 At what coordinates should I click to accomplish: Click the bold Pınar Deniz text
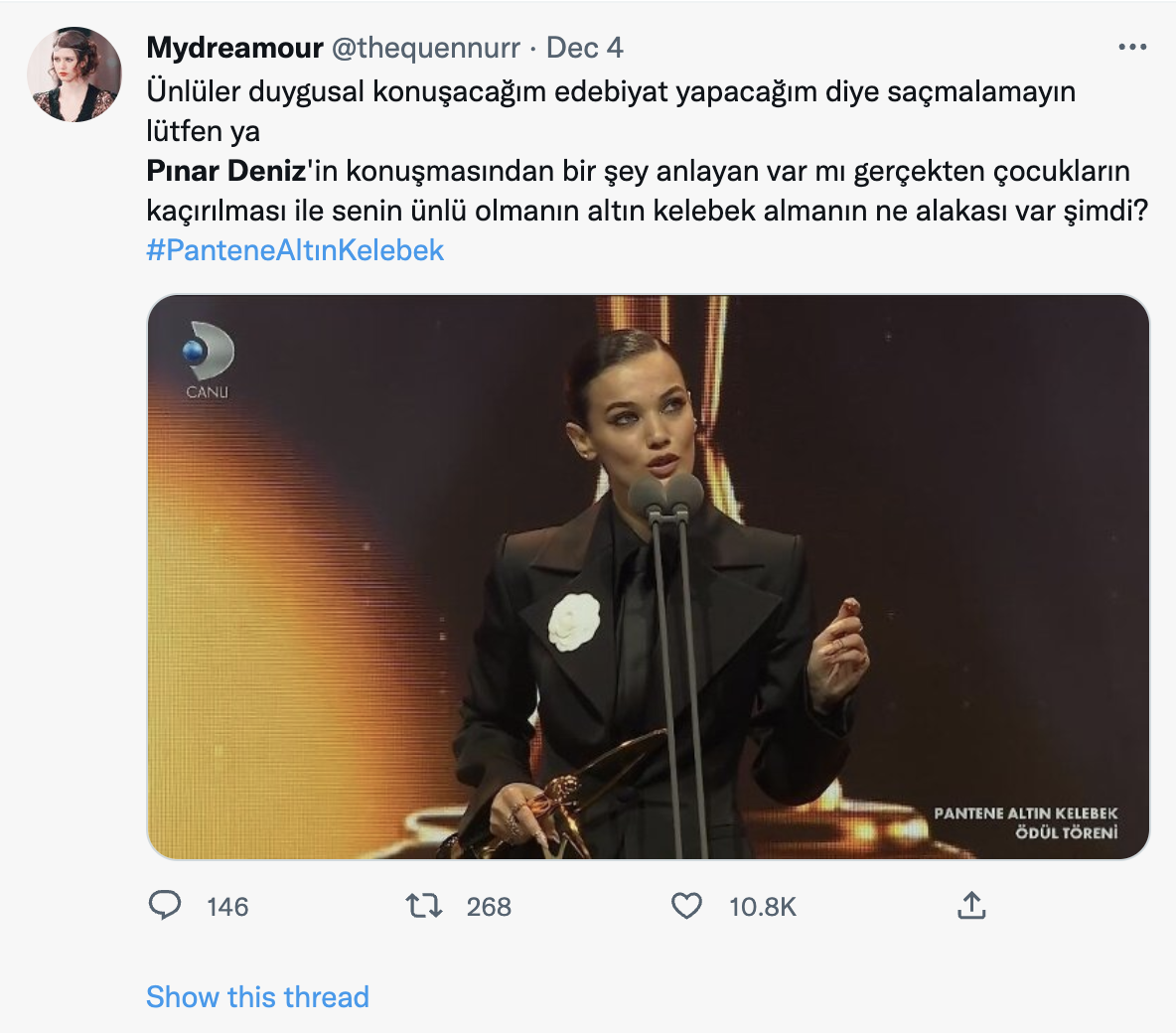tap(225, 171)
